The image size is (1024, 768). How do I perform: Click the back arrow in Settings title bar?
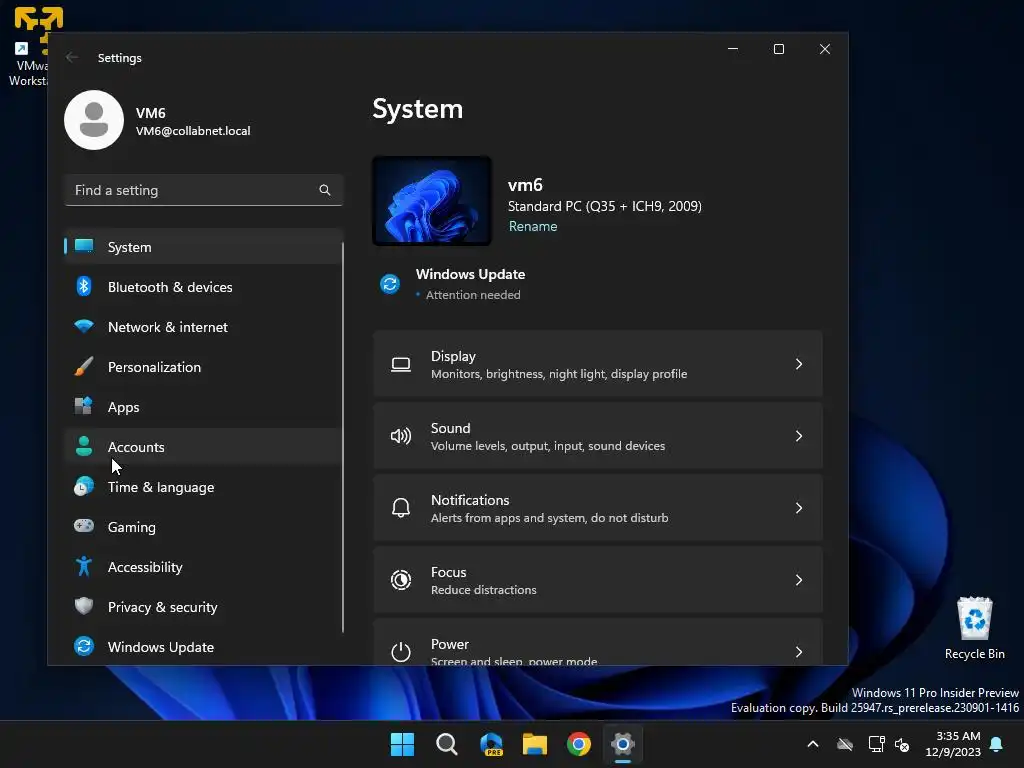pos(72,57)
